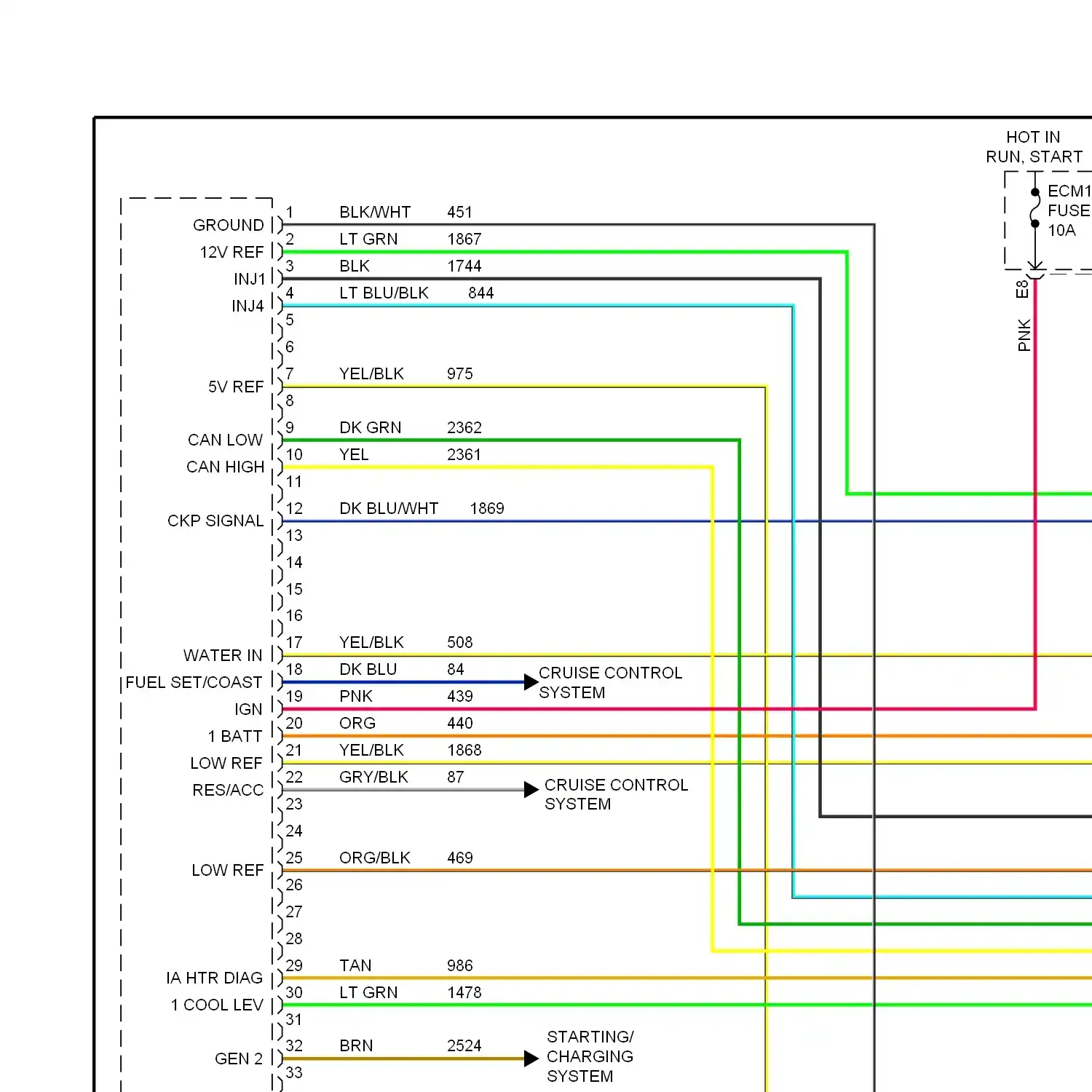Viewport: 1092px width, 1092px height.
Task: Select the 12V REF pin label
Action: [x=232, y=253]
